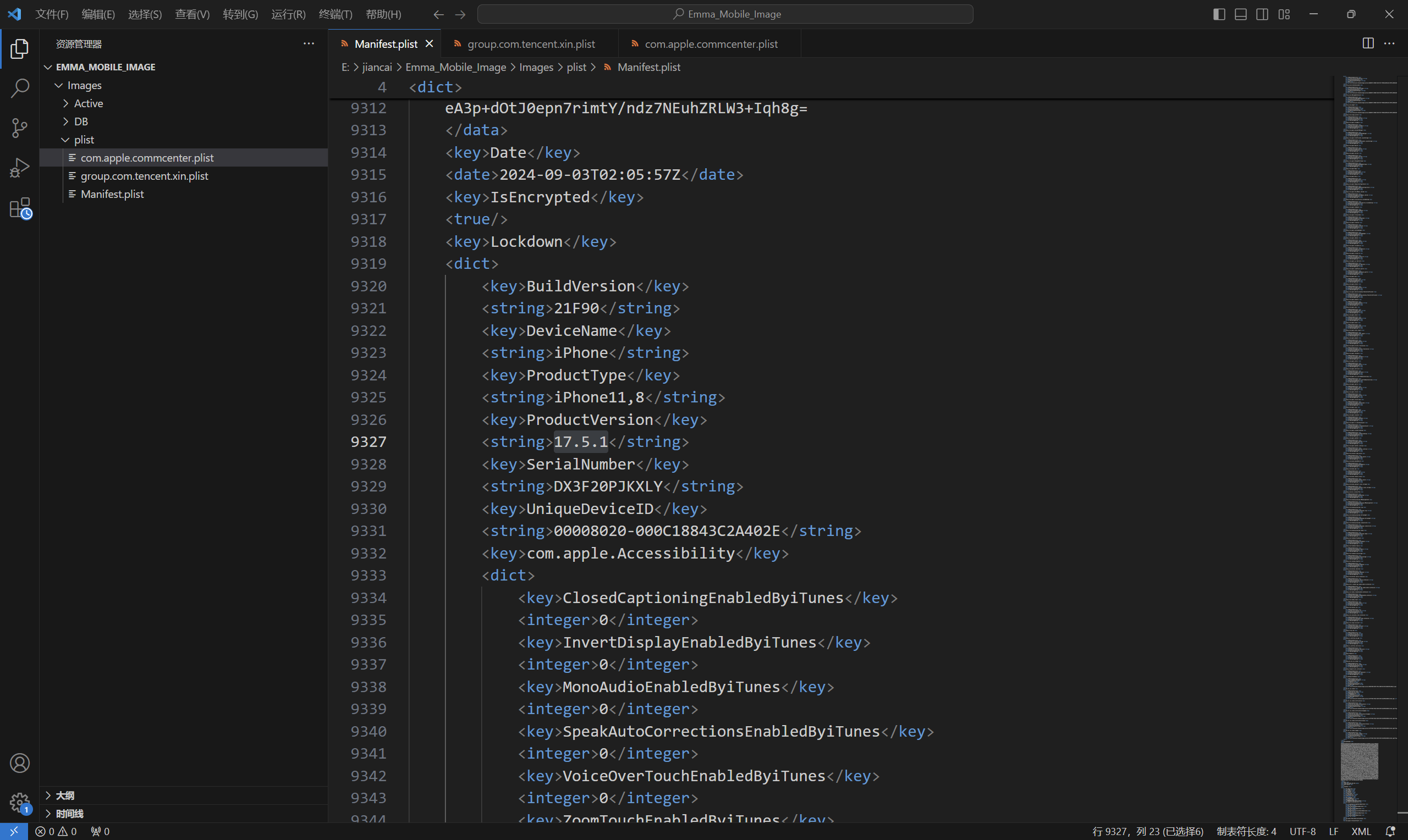Expand the 大纲 outline section
The image size is (1408, 840).
tap(184, 795)
